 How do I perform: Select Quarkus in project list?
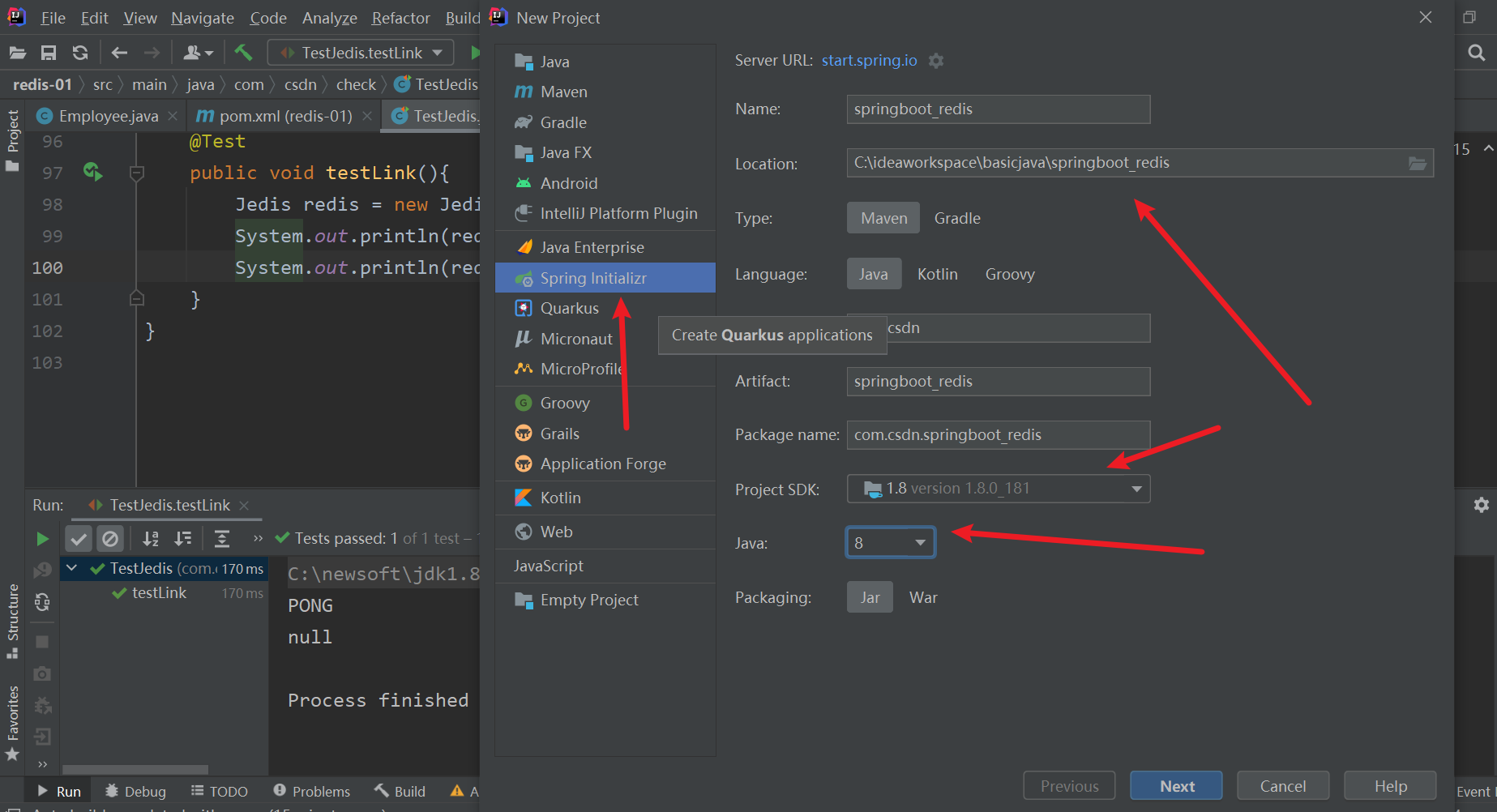[x=605, y=308]
